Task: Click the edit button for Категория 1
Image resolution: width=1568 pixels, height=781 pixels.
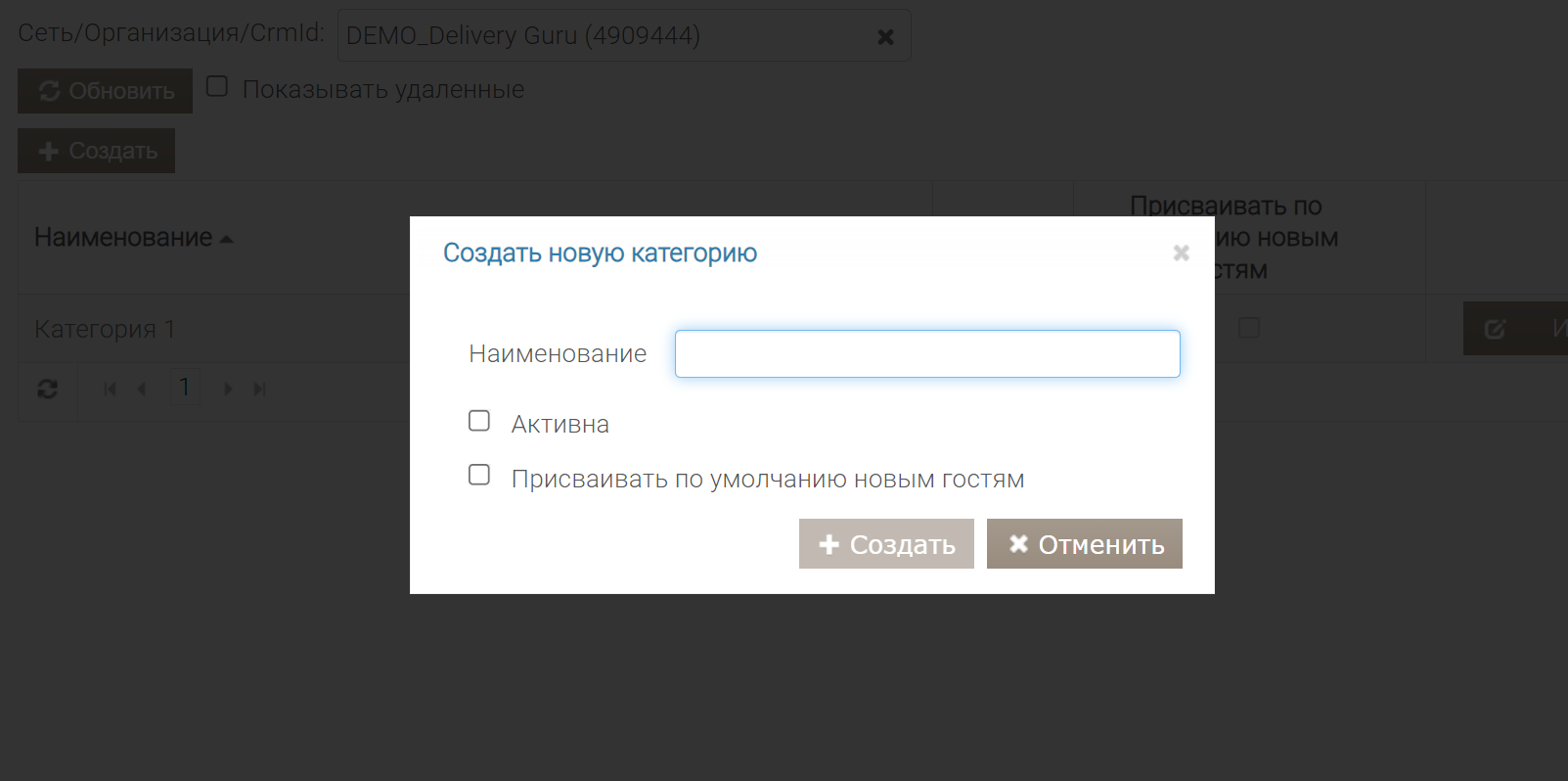Action: click(x=1515, y=329)
